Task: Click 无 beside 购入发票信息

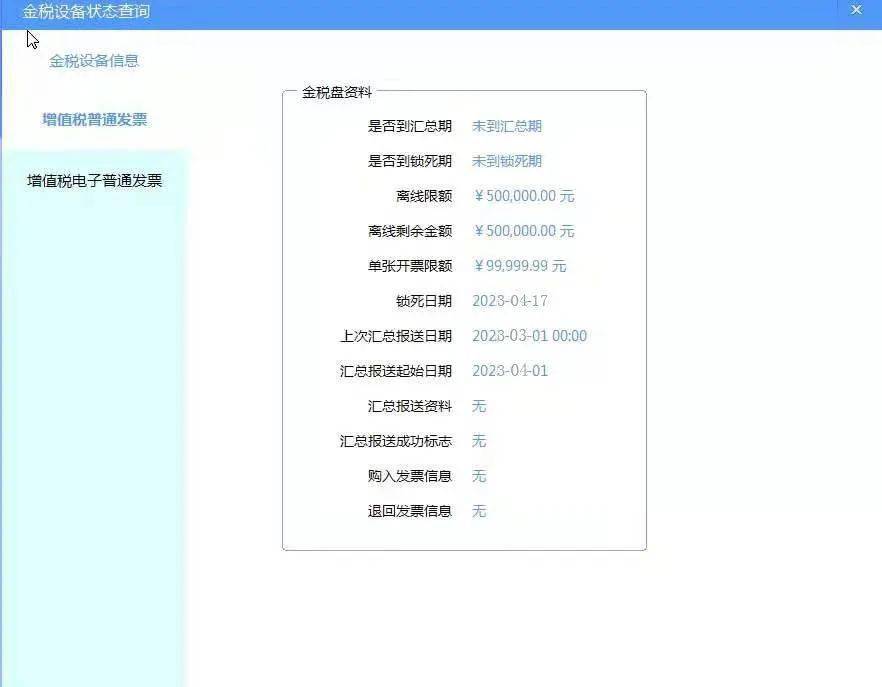Action: (x=478, y=476)
